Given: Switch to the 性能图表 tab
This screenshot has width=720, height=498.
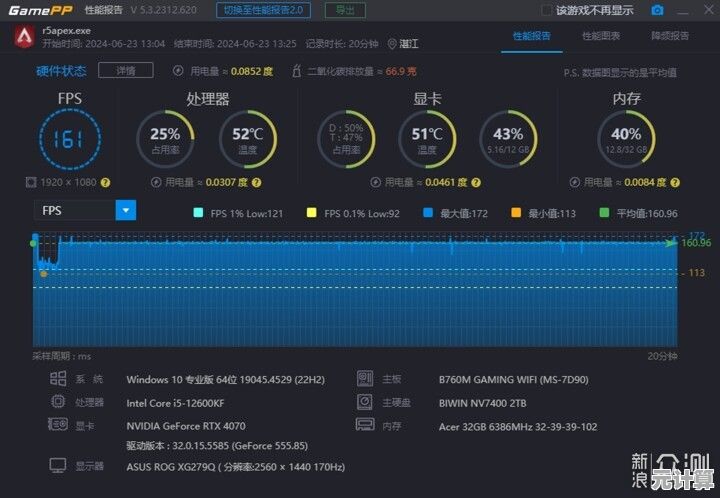Looking at the screenshot, I should click(x=601, y=36).
